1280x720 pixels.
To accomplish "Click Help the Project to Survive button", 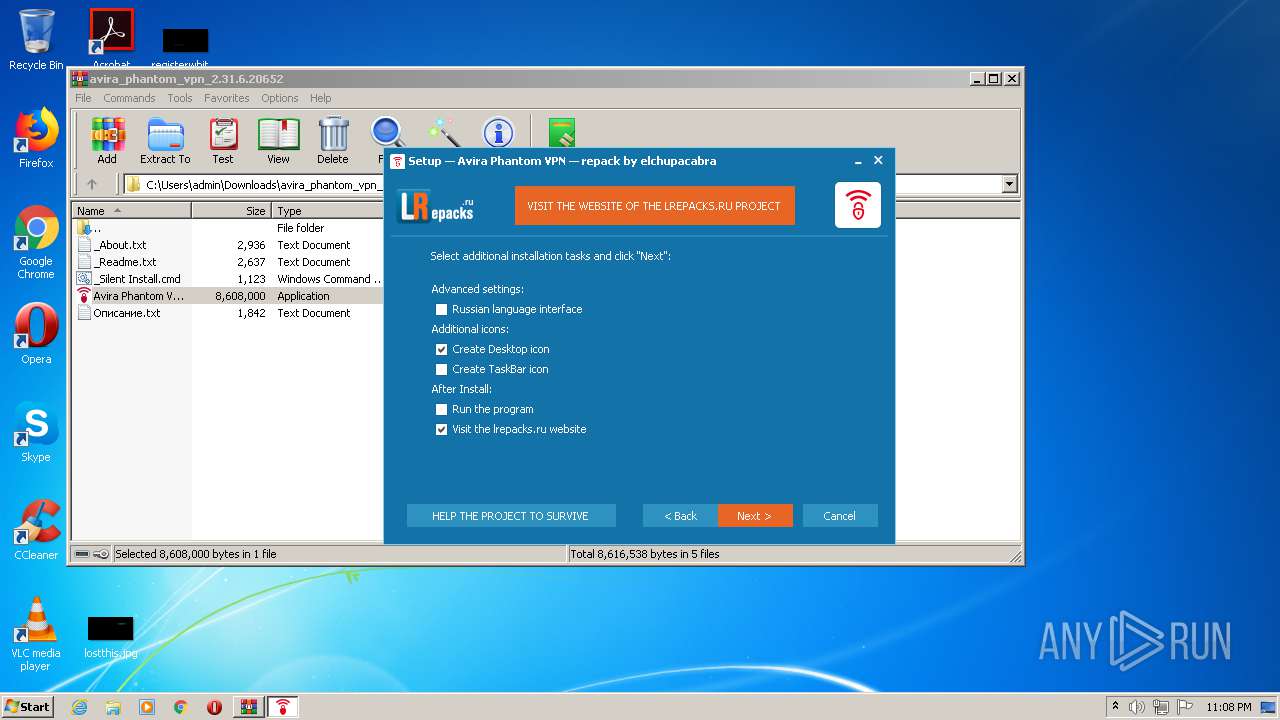I will 511,516.
